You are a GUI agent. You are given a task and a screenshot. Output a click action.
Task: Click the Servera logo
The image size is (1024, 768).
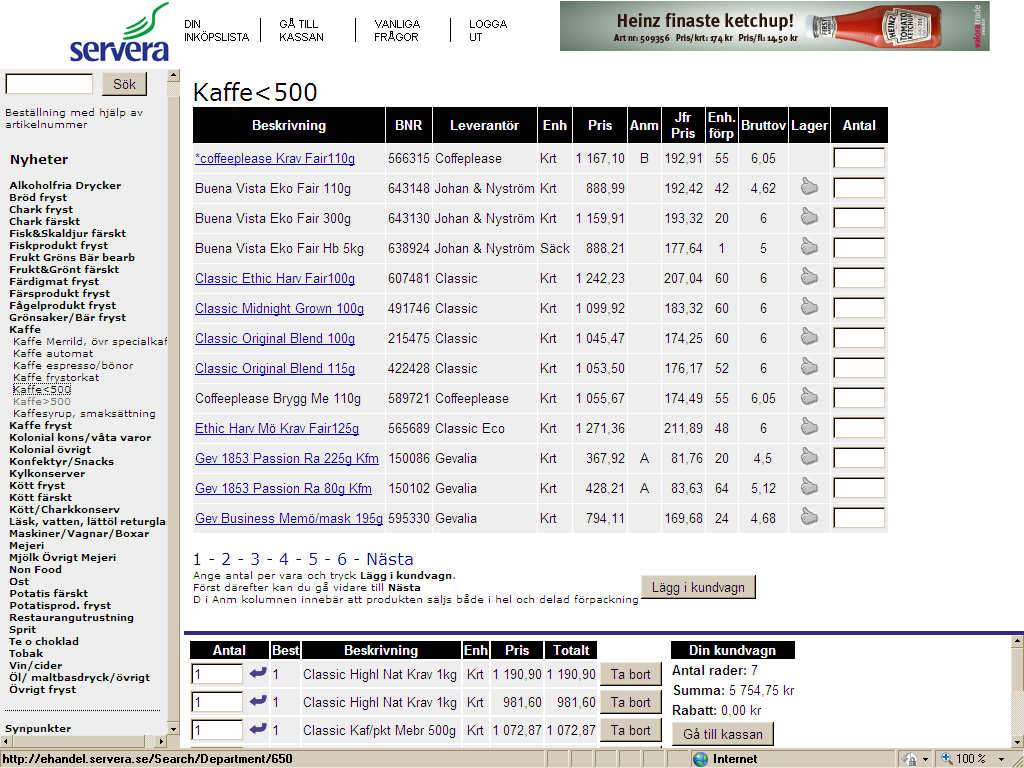(120, 33)
